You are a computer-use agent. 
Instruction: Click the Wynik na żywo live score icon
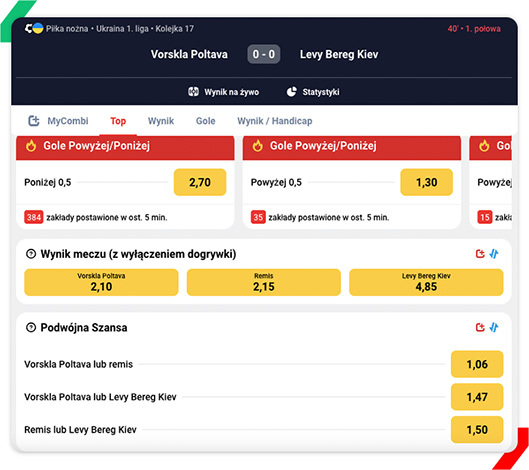tap(193, 92)
